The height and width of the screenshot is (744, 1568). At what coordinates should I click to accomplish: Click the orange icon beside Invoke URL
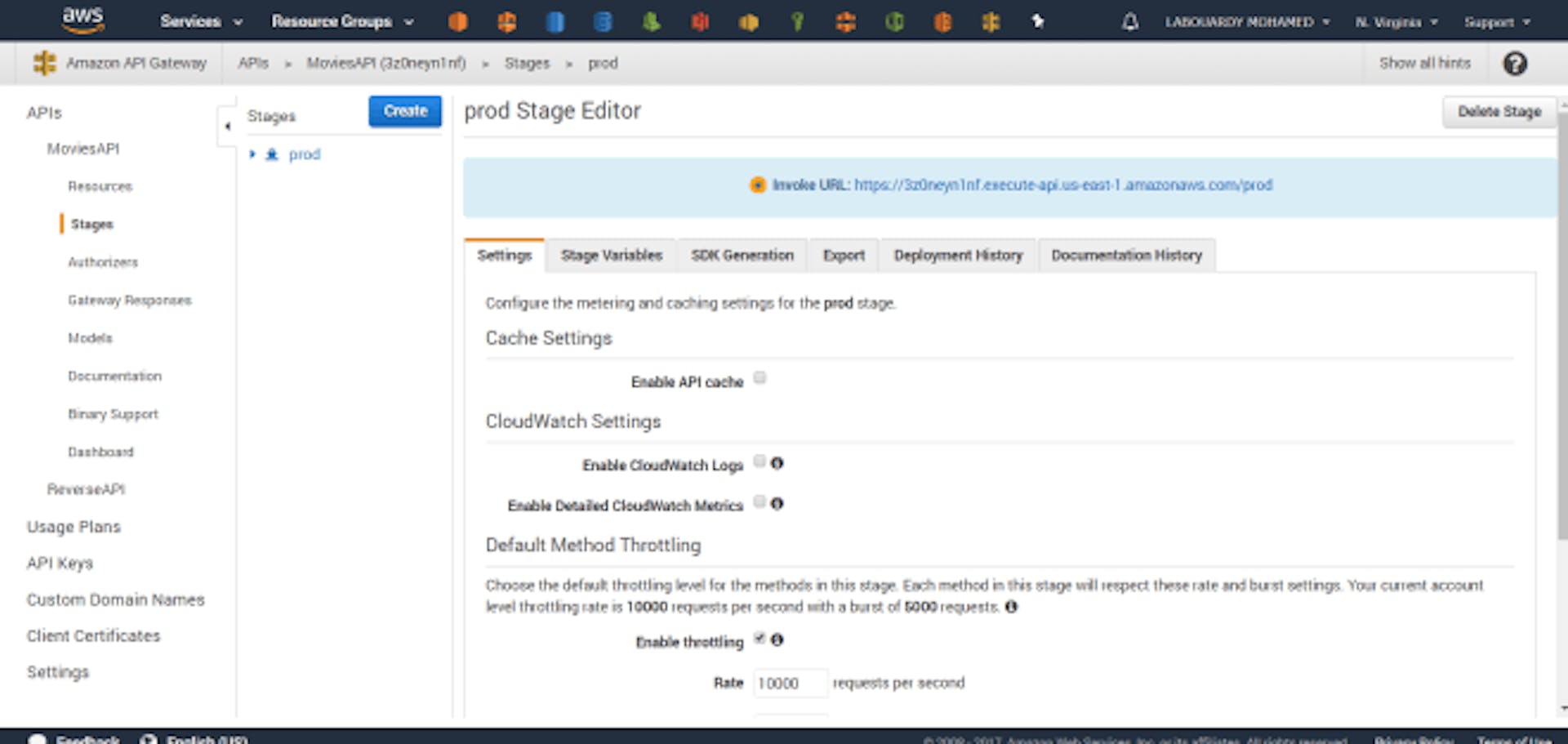[x=758, y=185]
